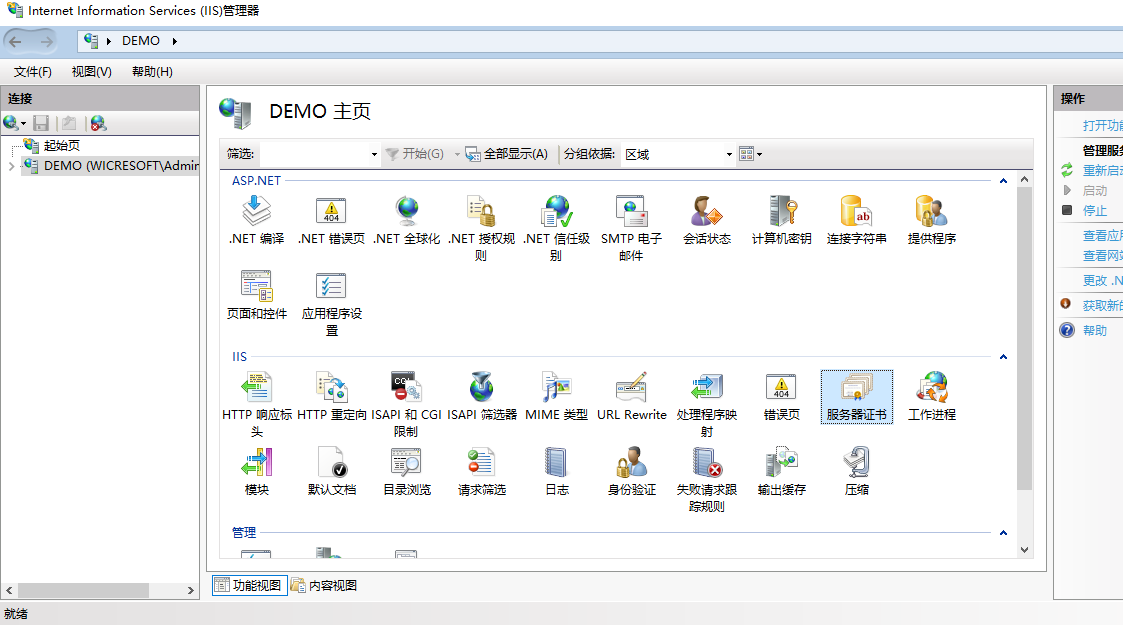Click the 帮助 link in actions pane
Image resolution: width=1123 pixels, height=625 pixels.
1094,330
